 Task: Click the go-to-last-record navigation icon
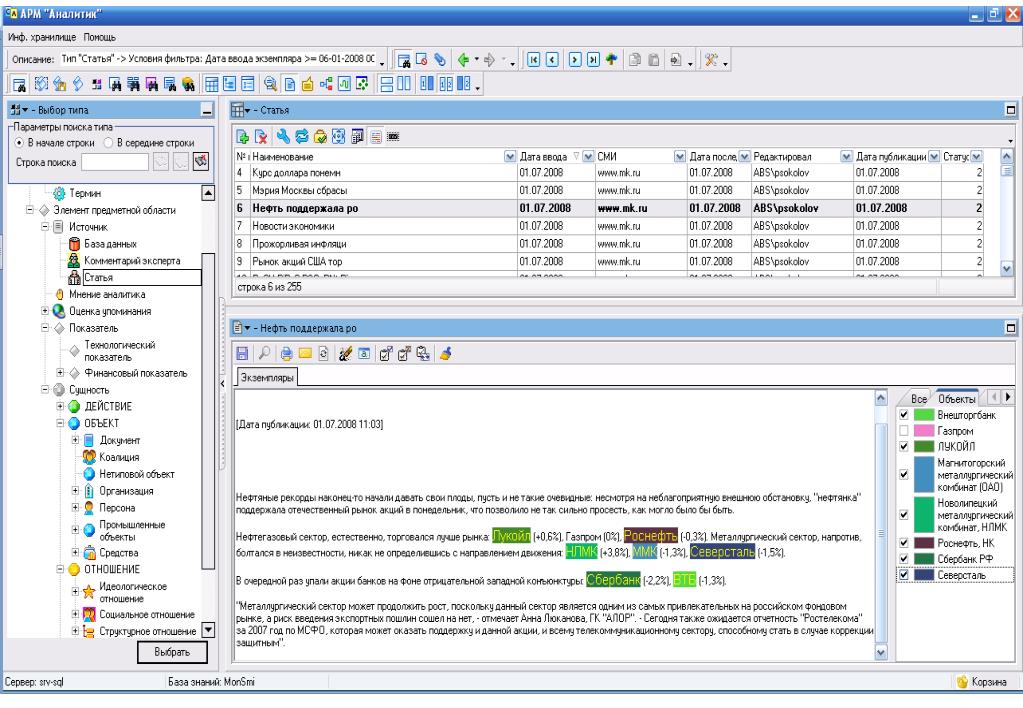click(593, 60)
